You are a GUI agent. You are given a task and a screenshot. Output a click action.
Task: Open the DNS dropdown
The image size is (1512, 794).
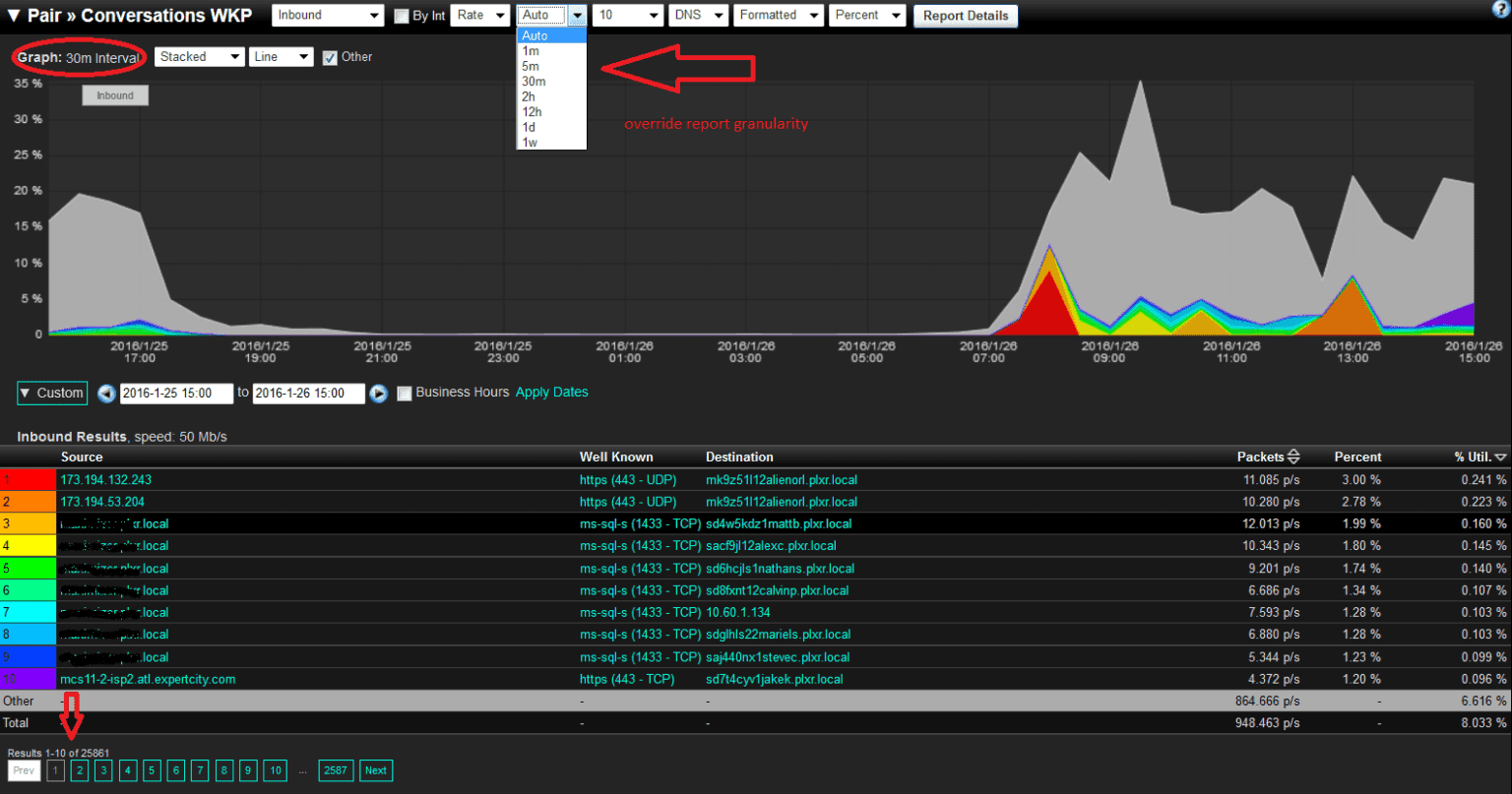698,15
